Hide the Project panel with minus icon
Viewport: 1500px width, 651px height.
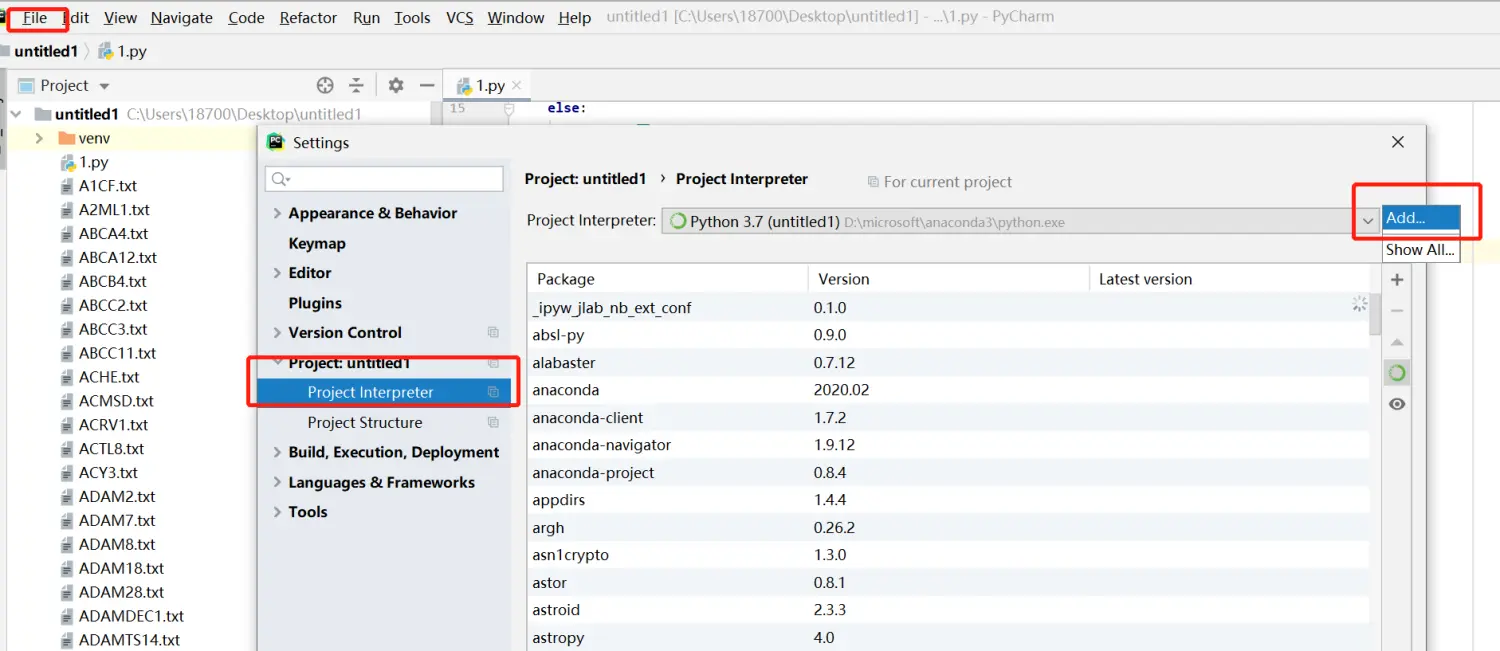tap(427, 85)
